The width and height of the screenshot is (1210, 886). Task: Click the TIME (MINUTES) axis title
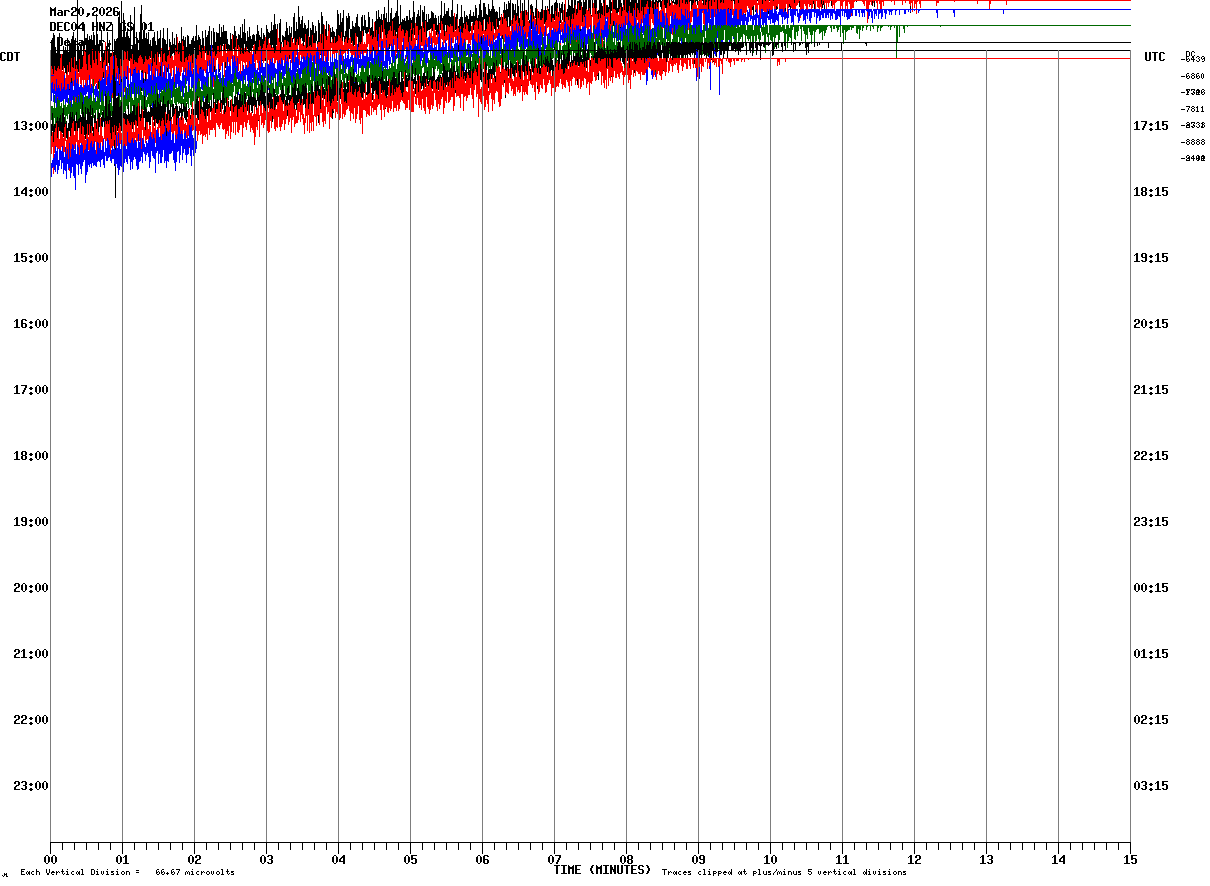coord(602,870)
